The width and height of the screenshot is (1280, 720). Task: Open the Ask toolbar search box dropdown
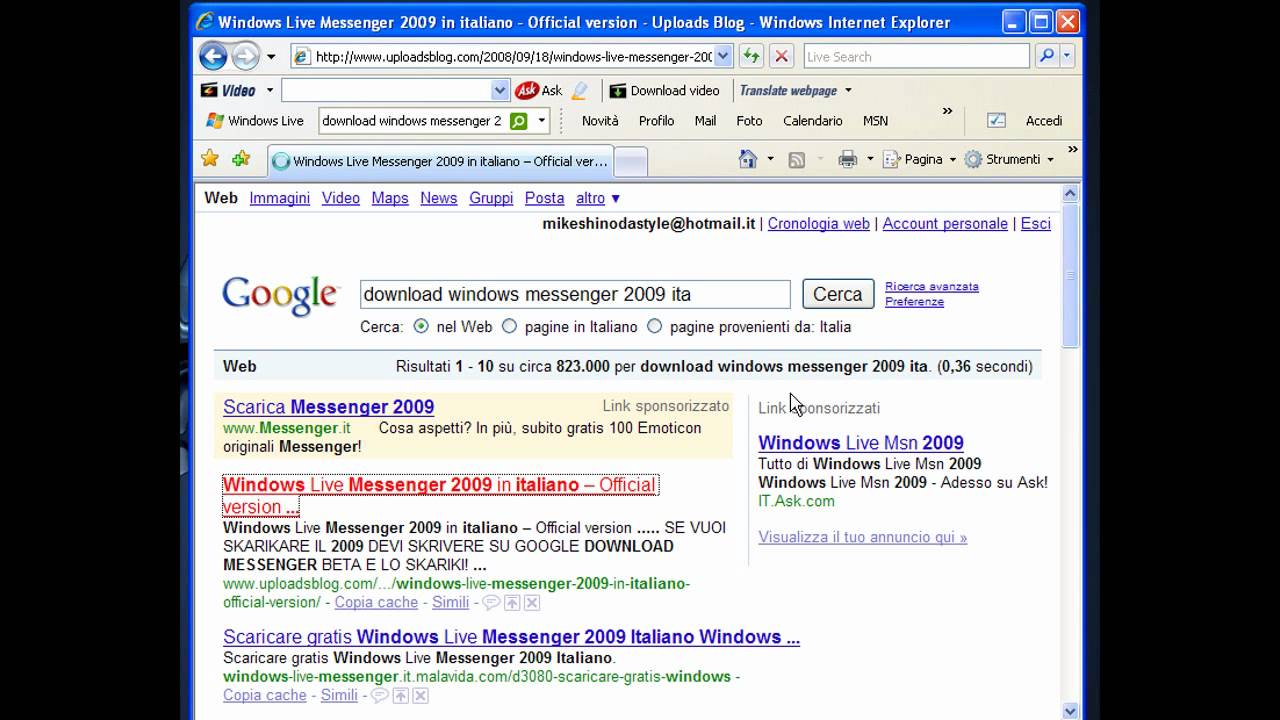(x=500, y=90)
